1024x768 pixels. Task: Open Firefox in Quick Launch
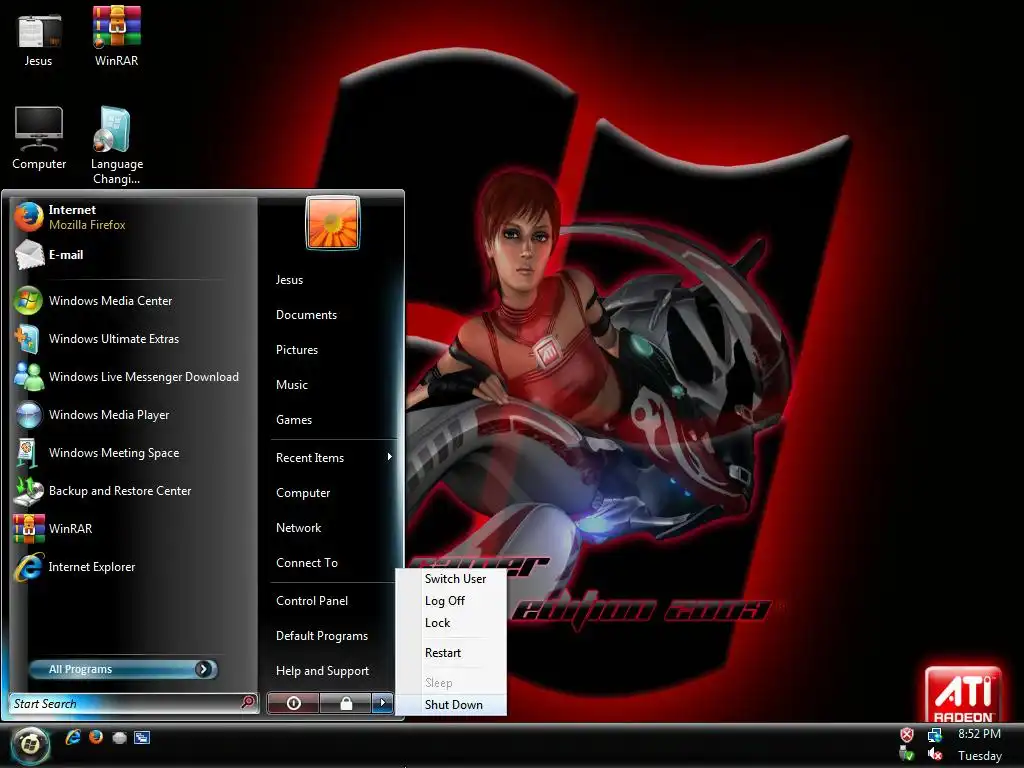coord(96,737)
